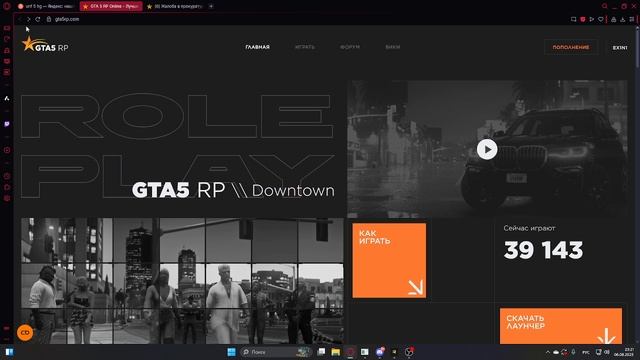The width and height of the screenshot is (640, 360).
Task: Go forward in browser history
Action: click(x=29, y=19)
